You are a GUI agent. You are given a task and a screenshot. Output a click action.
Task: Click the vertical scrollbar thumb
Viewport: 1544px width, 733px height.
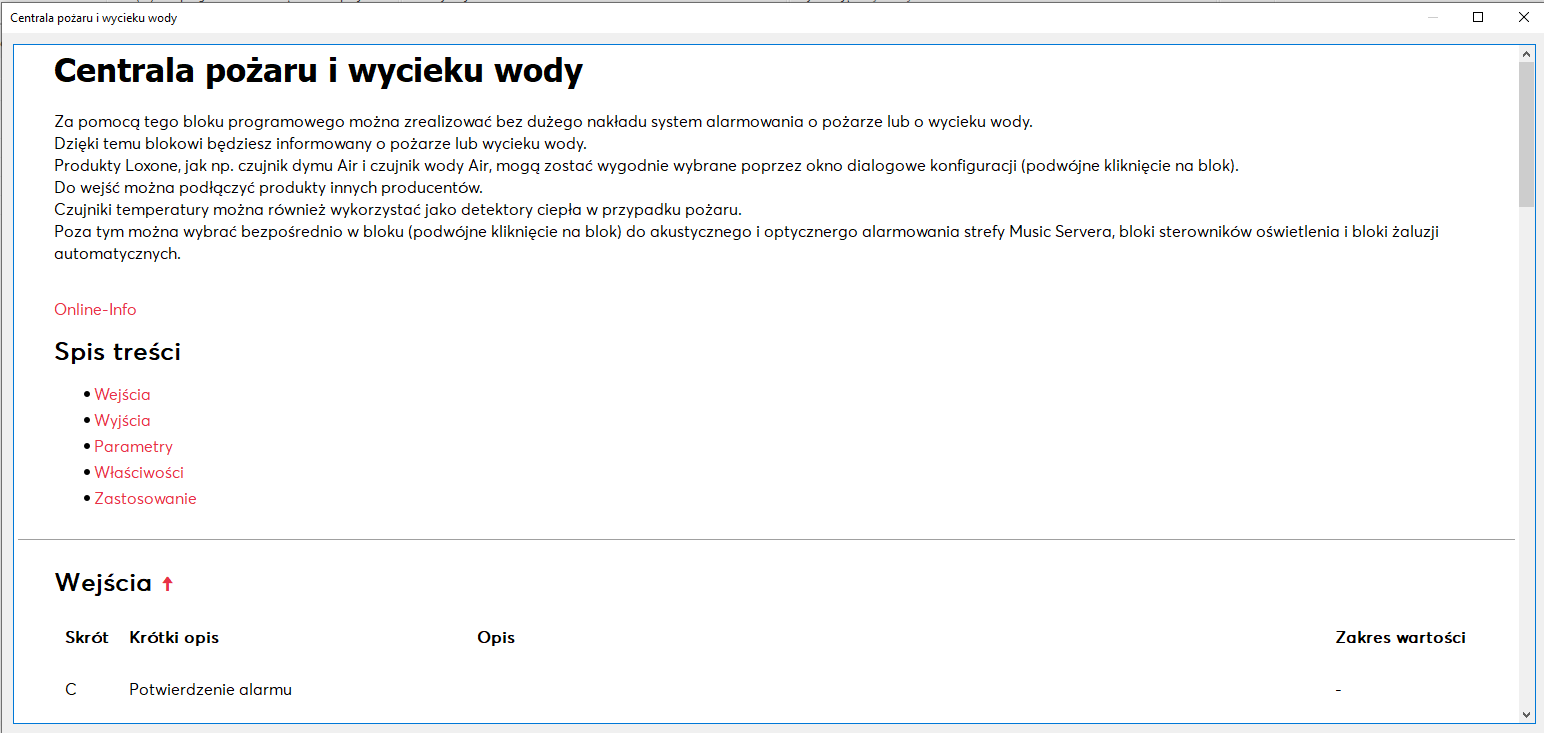(1526, 133)
